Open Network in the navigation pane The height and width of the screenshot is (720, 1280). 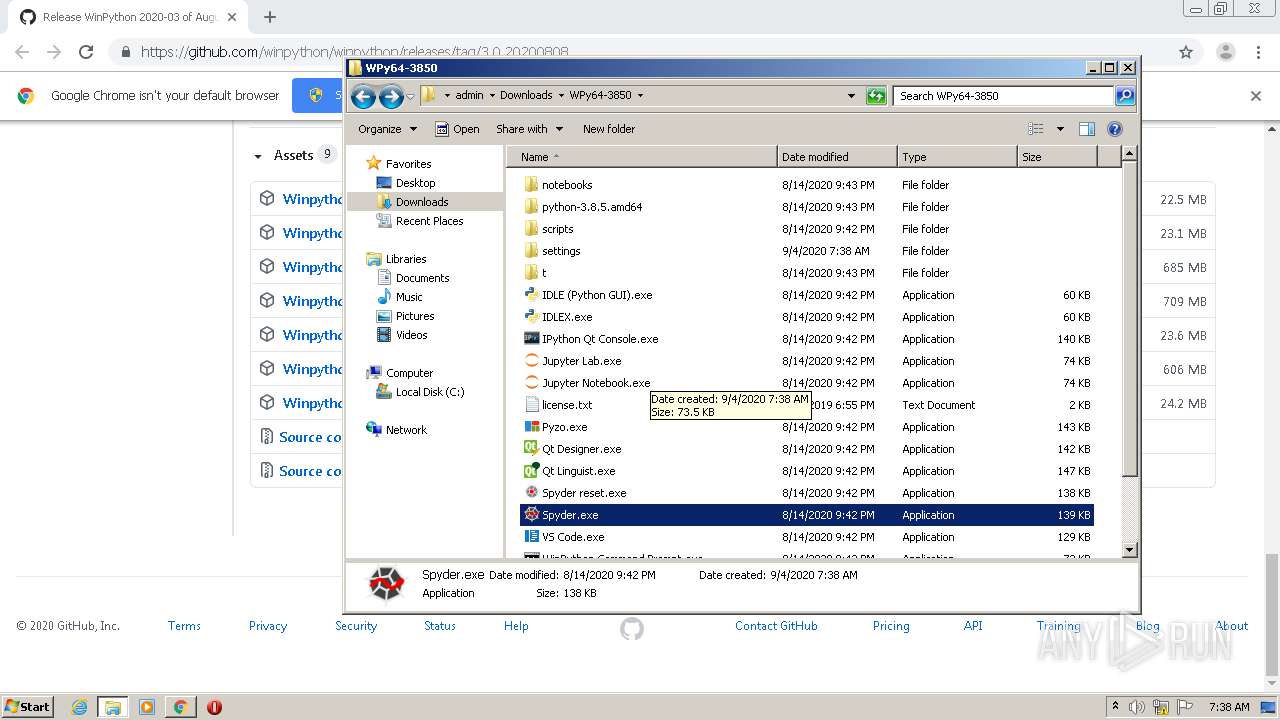[406, 430]
